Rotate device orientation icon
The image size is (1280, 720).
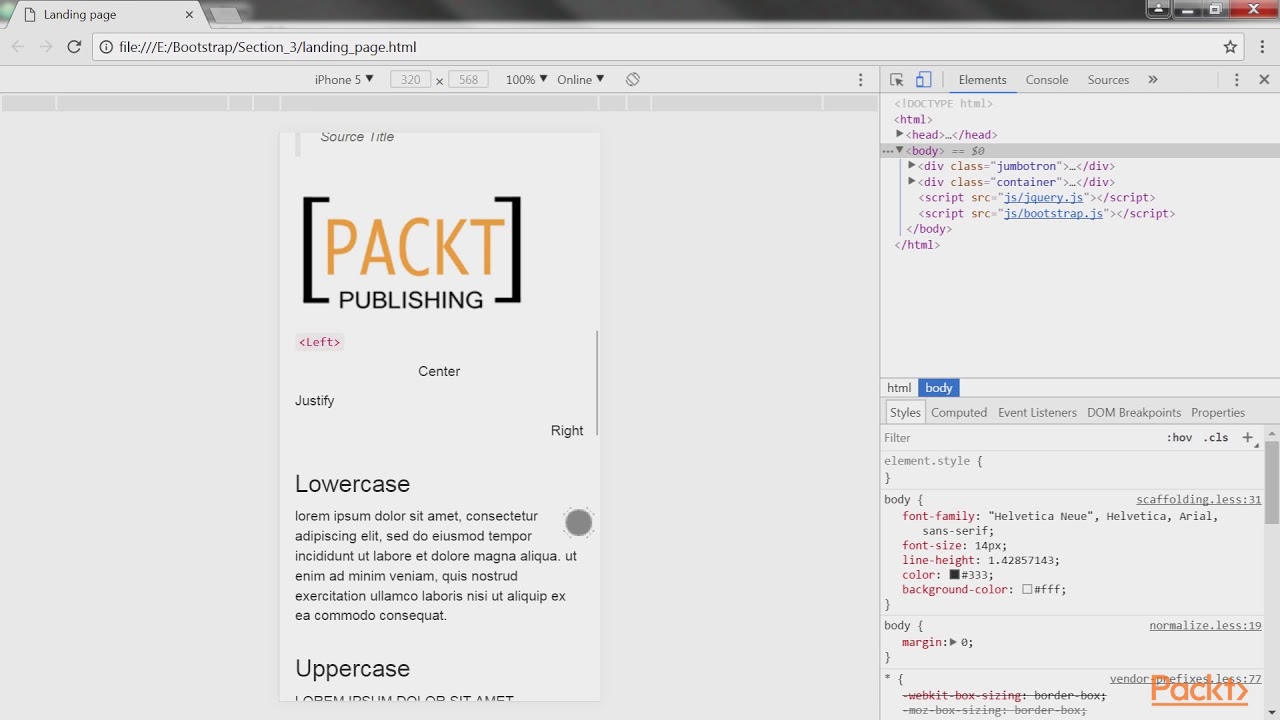coord(632,79)
